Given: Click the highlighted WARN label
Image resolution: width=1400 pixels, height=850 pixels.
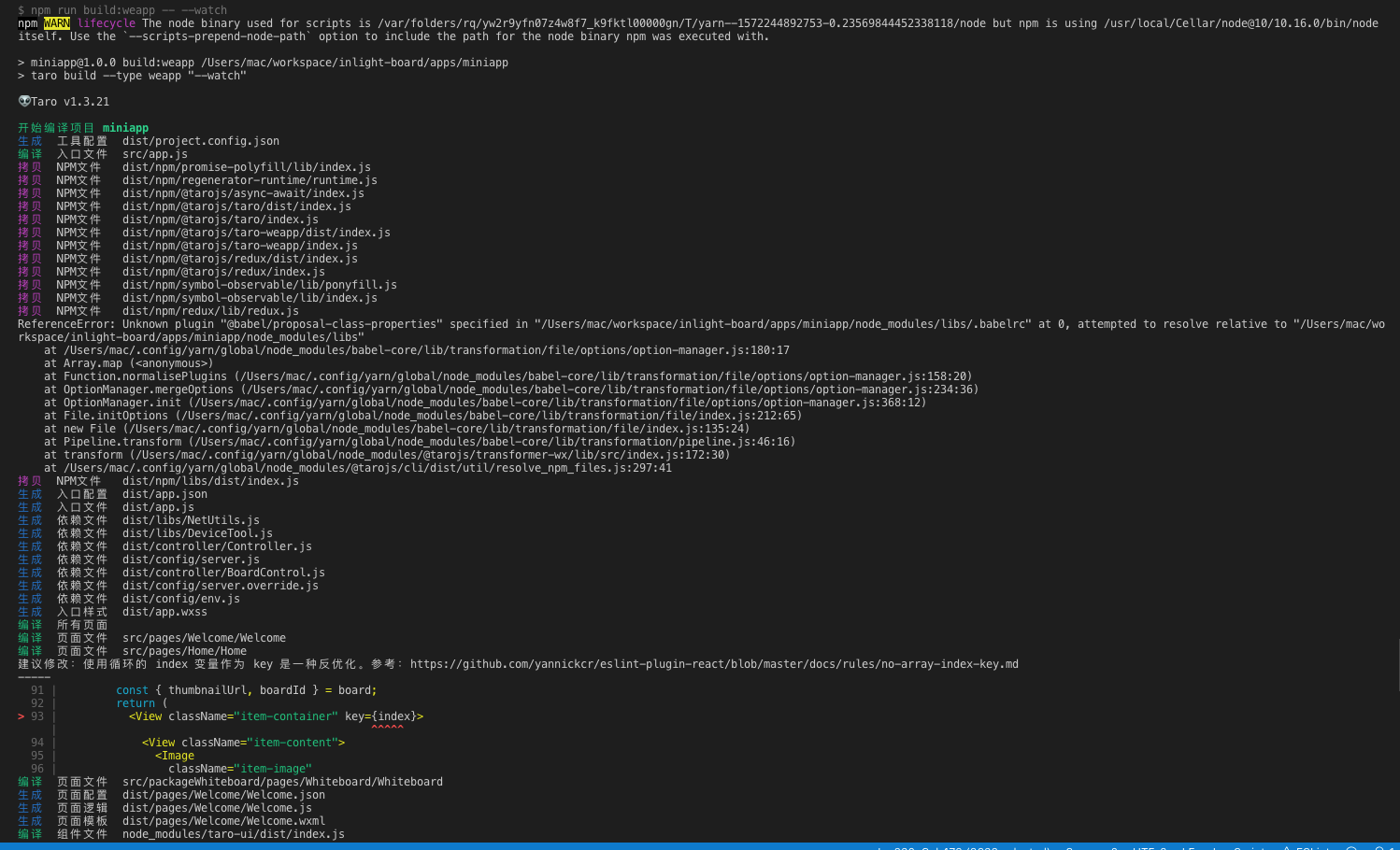Looking at the screenshot, I should [57, 23].
